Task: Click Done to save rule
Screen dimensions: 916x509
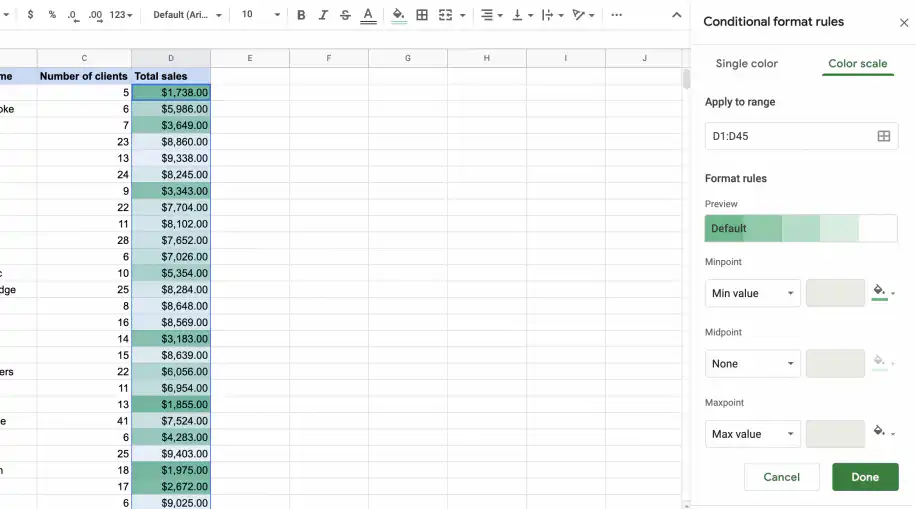Action: coord(865,477)
